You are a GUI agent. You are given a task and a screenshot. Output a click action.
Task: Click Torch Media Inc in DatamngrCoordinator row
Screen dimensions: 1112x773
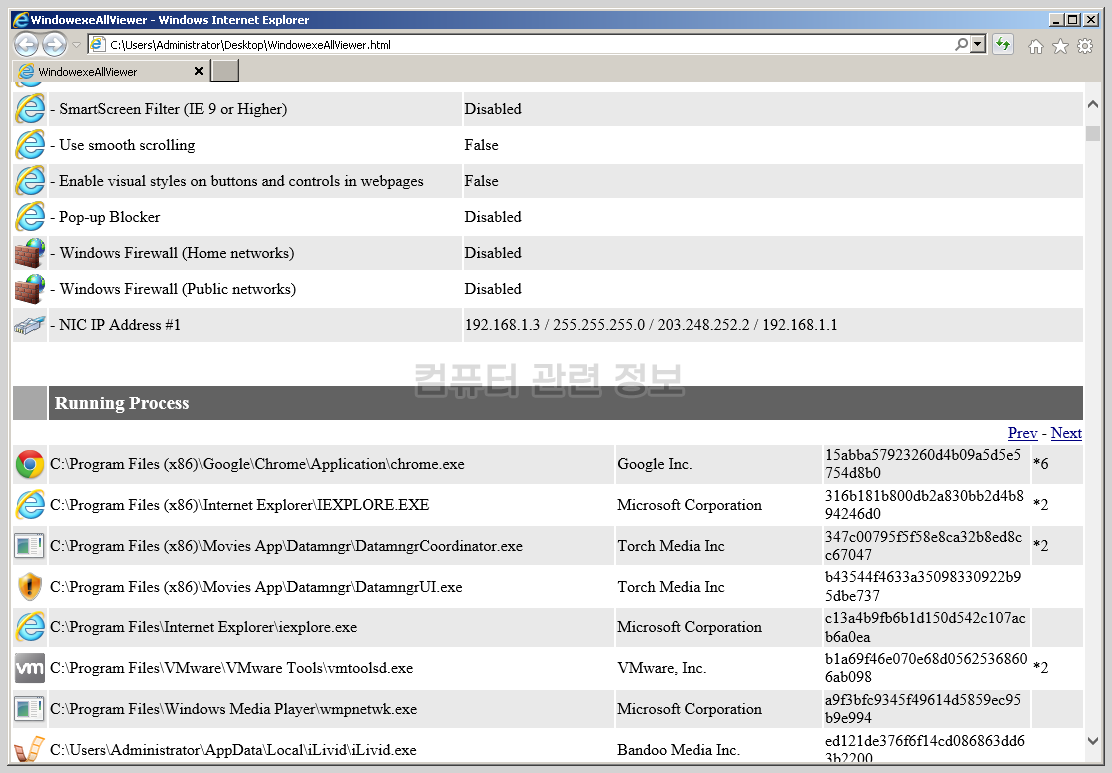(x=671, y=546)
